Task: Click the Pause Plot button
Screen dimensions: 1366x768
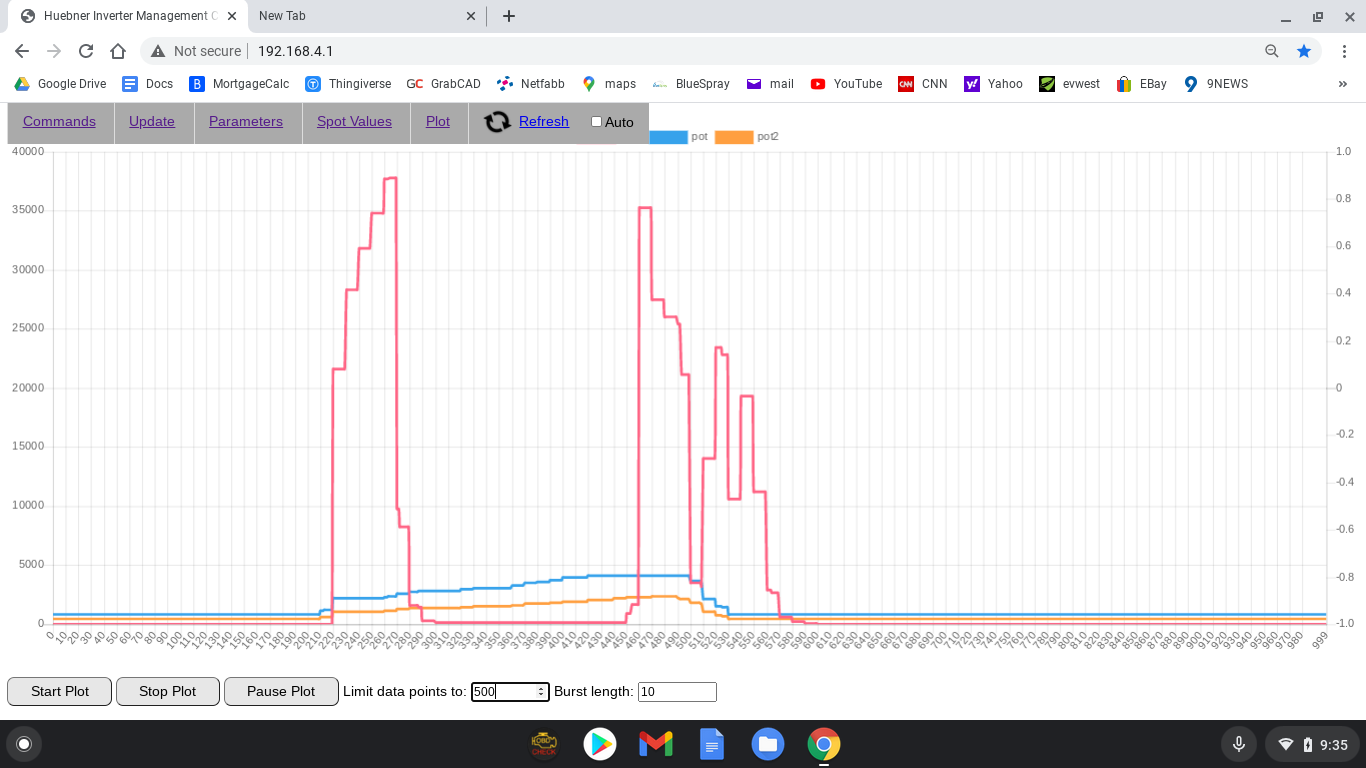Action: point(281,691)
